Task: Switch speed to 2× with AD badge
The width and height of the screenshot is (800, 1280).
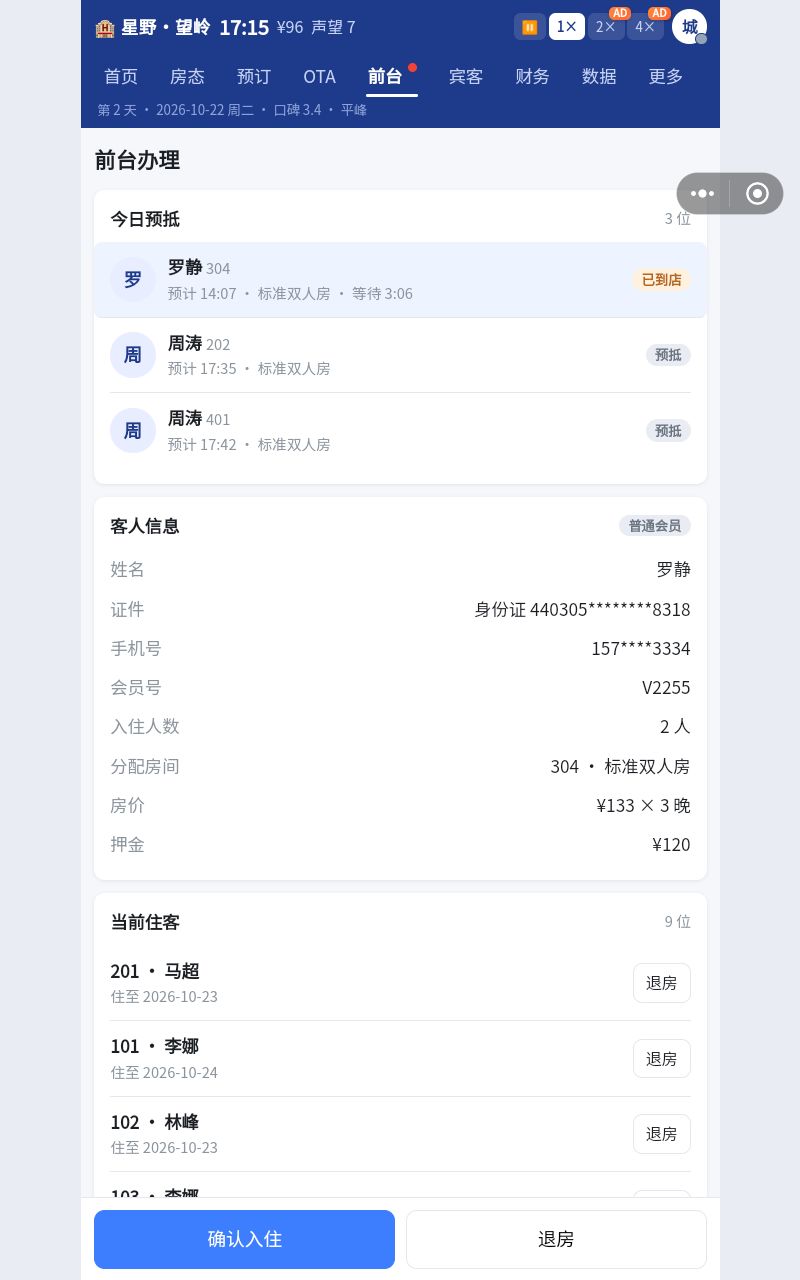Action: [x=606, y=27]
